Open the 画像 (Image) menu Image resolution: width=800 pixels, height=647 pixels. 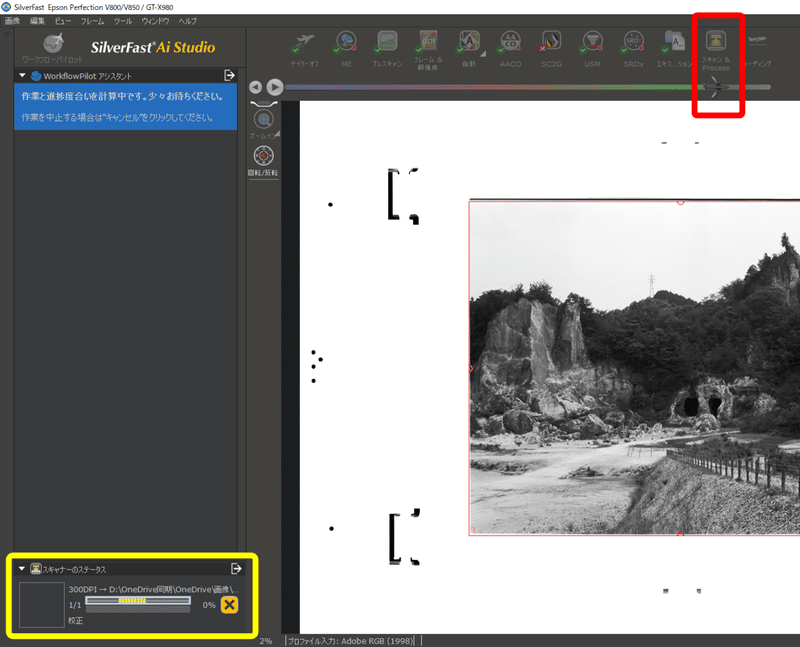[x=12, y=21]
